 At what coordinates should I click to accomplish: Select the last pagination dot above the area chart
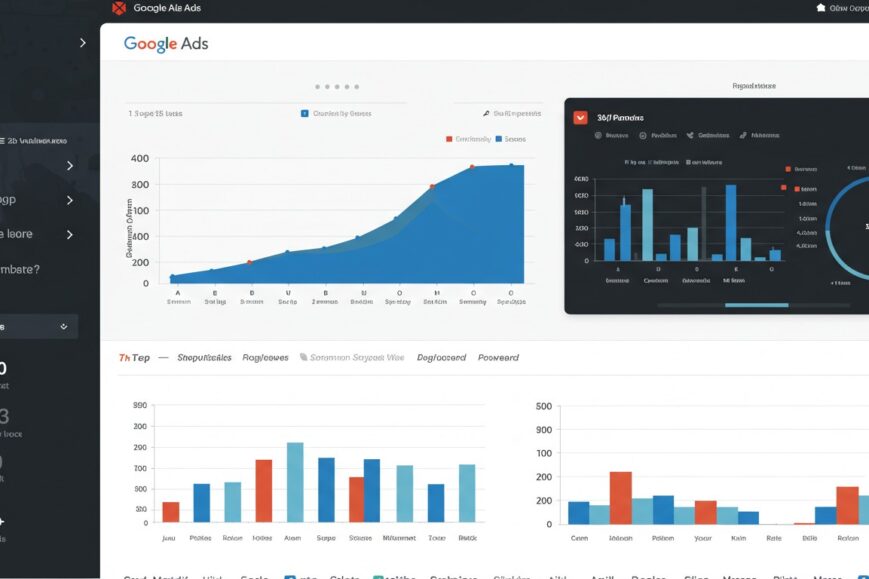tap(357, 87)
